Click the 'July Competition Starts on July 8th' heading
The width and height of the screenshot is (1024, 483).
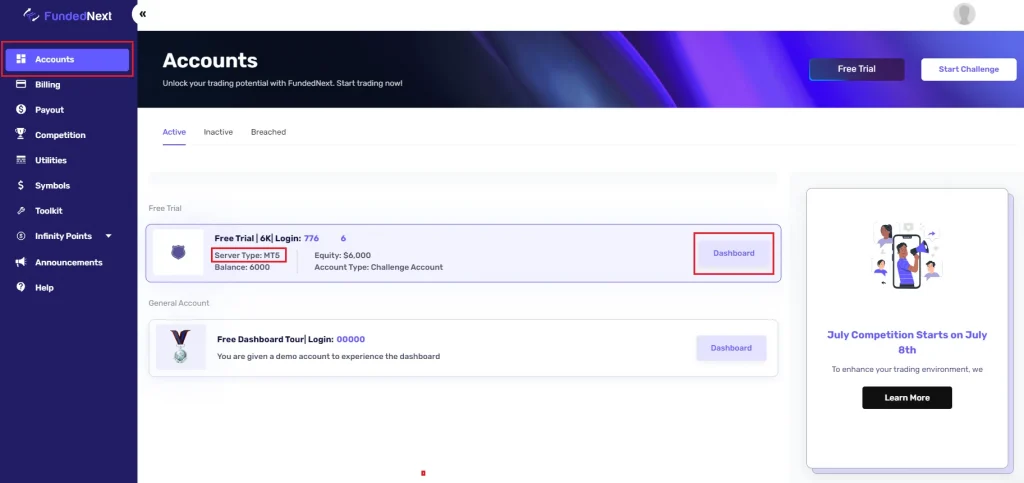[x=907, y=342]
